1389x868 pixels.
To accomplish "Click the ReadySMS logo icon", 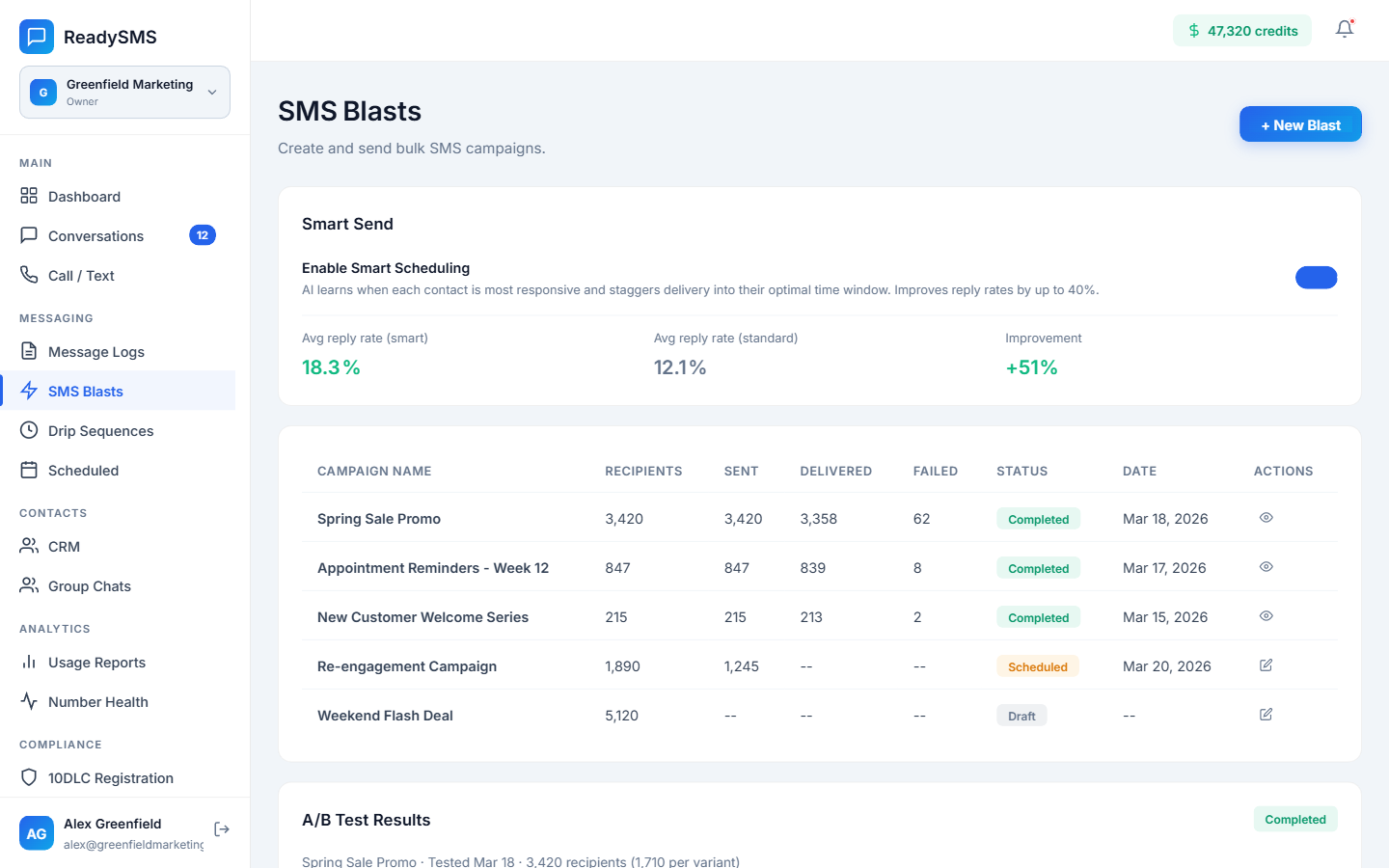I will click(x=37, y=37).
